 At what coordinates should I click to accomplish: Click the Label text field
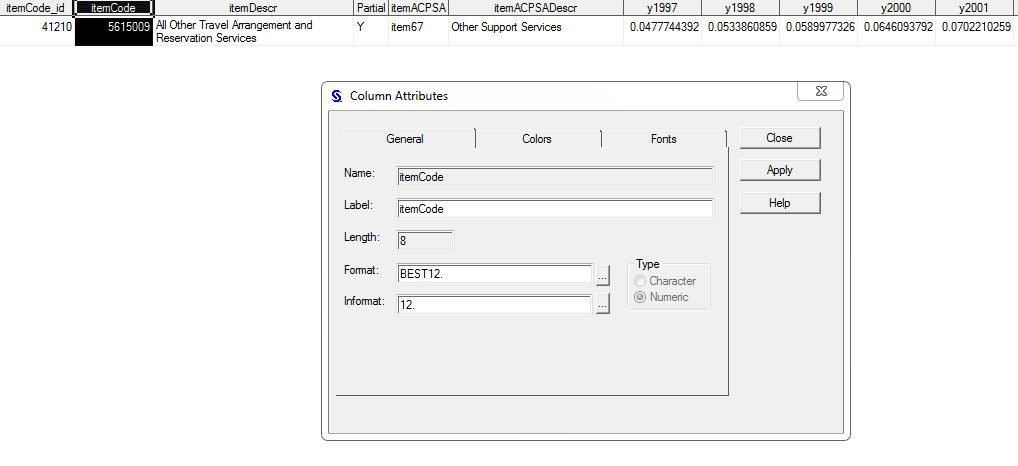coord(555,209)
